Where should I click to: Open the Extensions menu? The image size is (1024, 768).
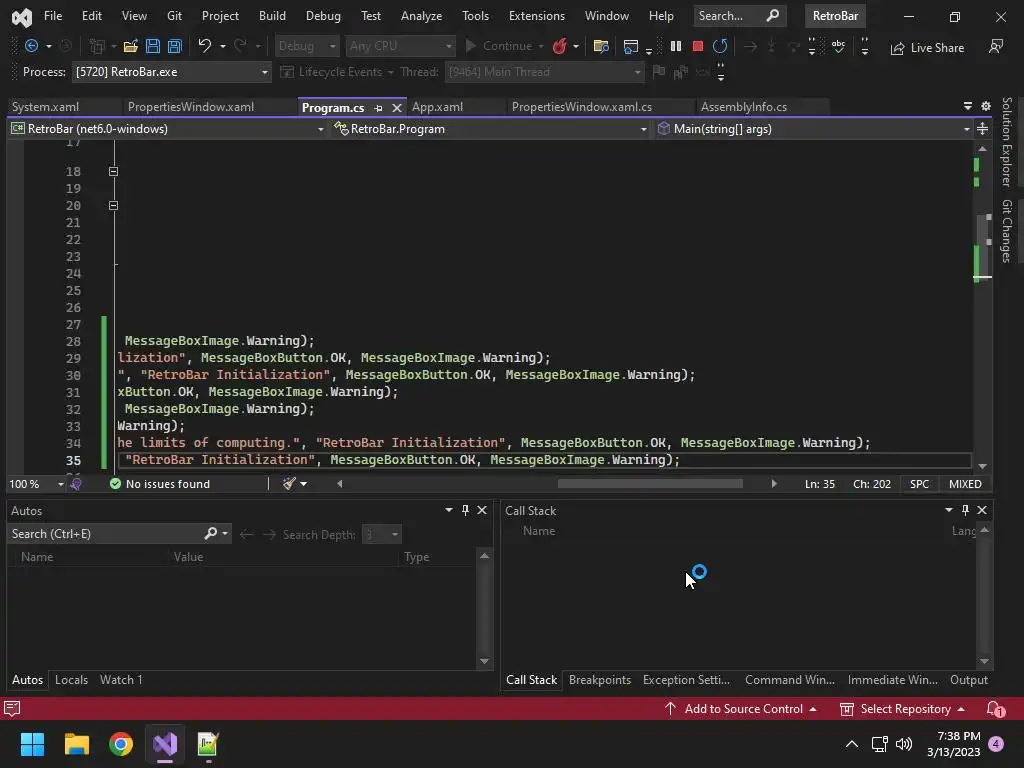coord(536,16)
